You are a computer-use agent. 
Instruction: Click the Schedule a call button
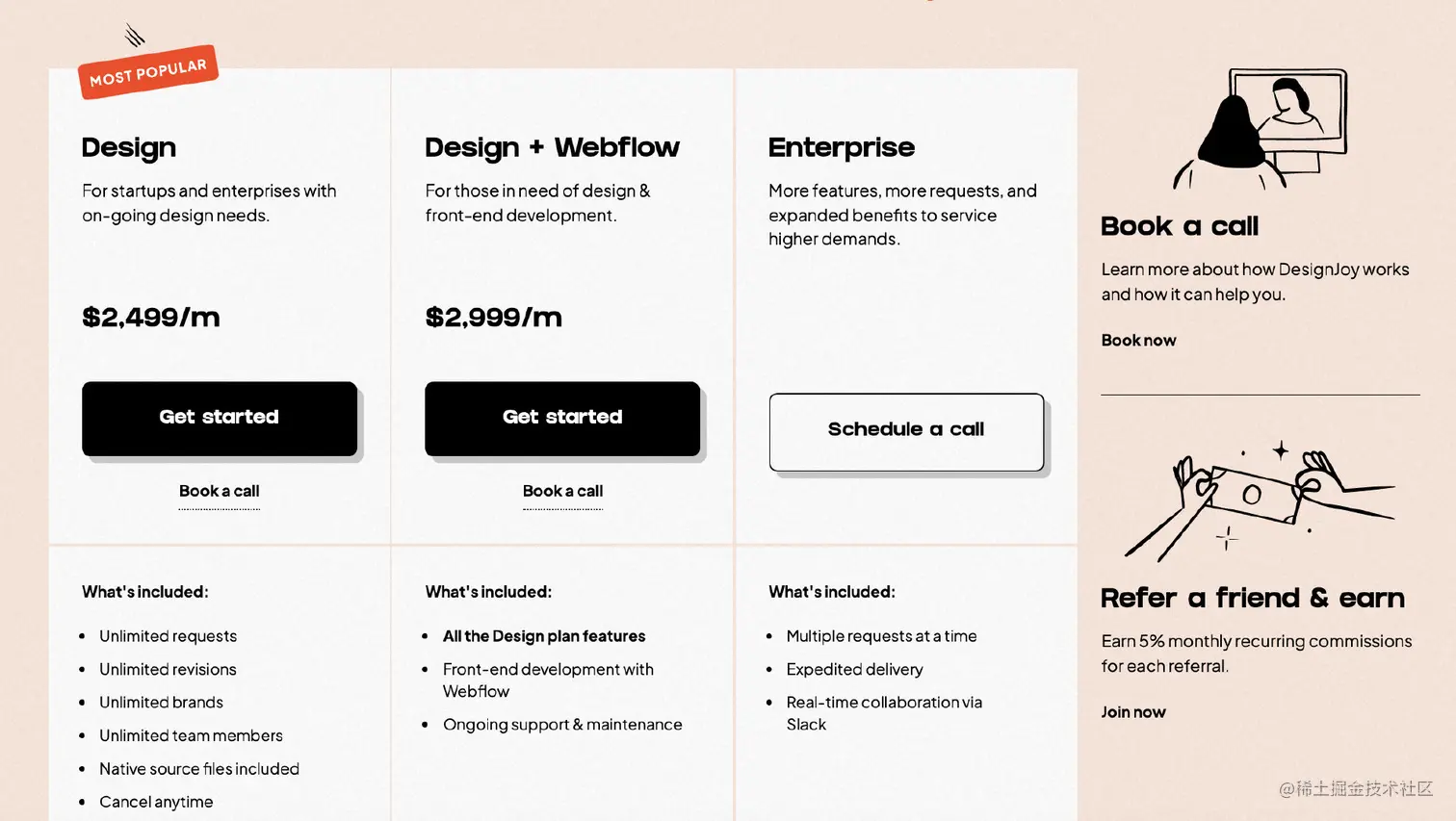(x=906, y=431)
